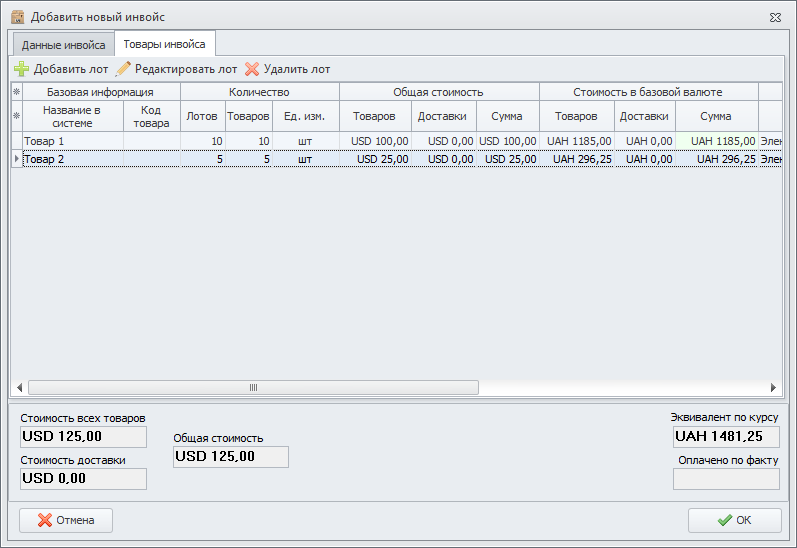Screen dimensions: 797x548
Task: Click the pencil Edit lot icon
Action: 124,69
